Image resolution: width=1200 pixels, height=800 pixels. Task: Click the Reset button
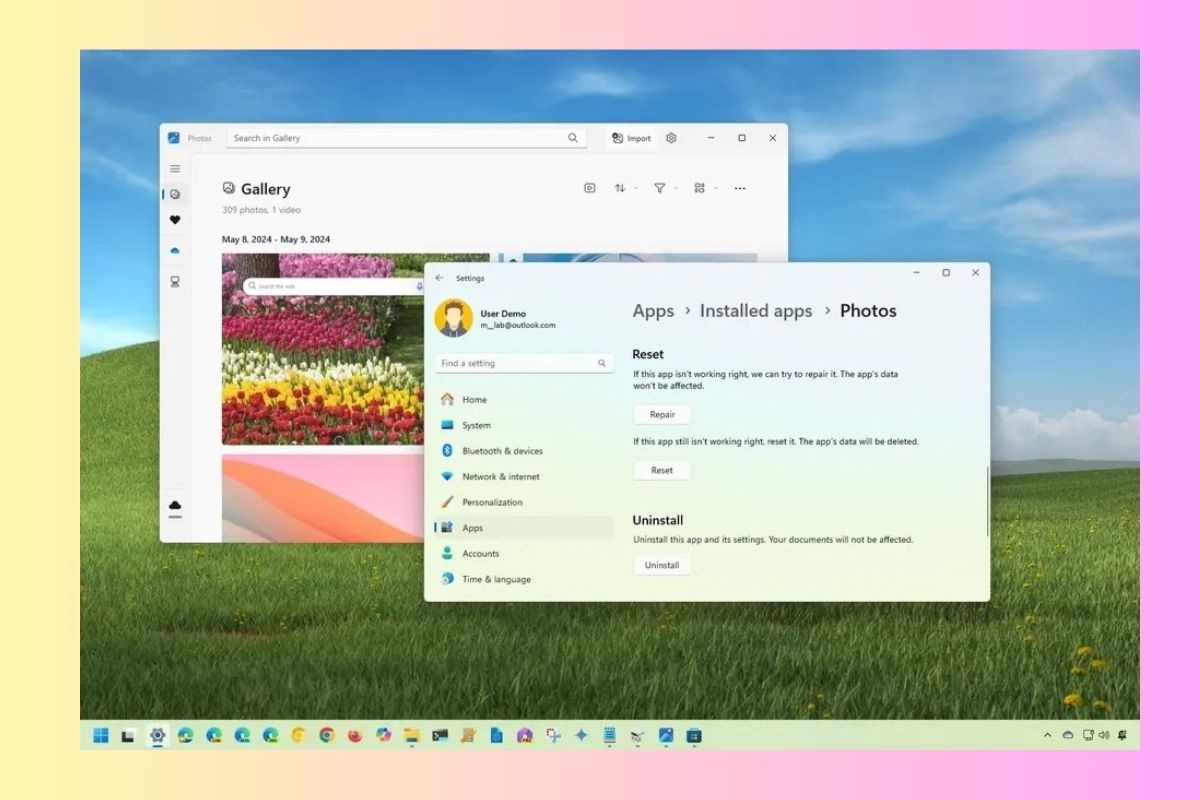662,470
